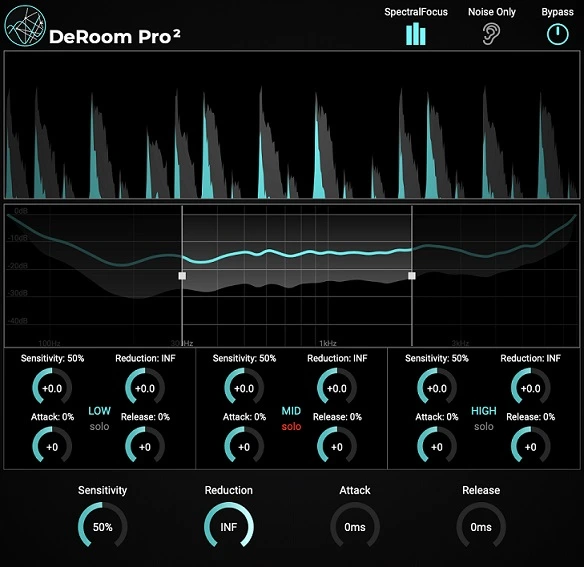Click the MID band Reduction knob
The height and width of the screenshot is (567, 584).
tap(337, 386)
